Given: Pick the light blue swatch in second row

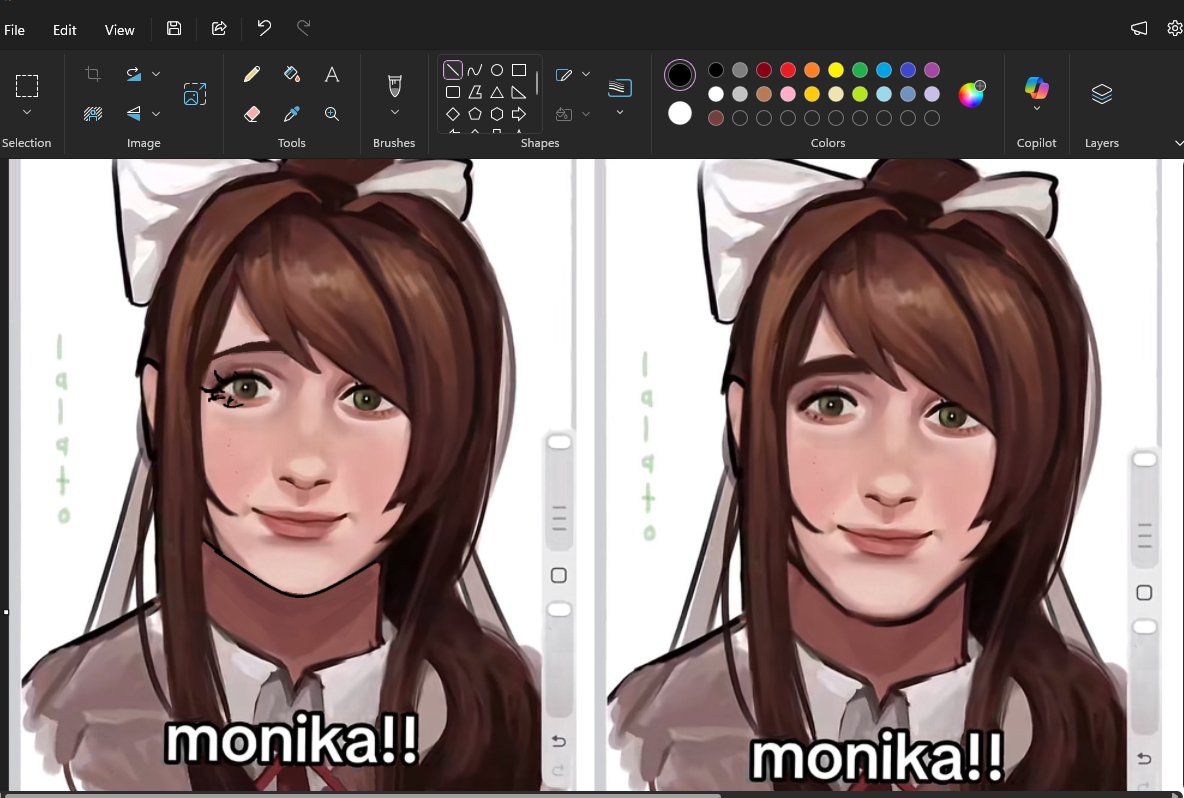Looking at the screenshot, I should [x=884, y=94].
